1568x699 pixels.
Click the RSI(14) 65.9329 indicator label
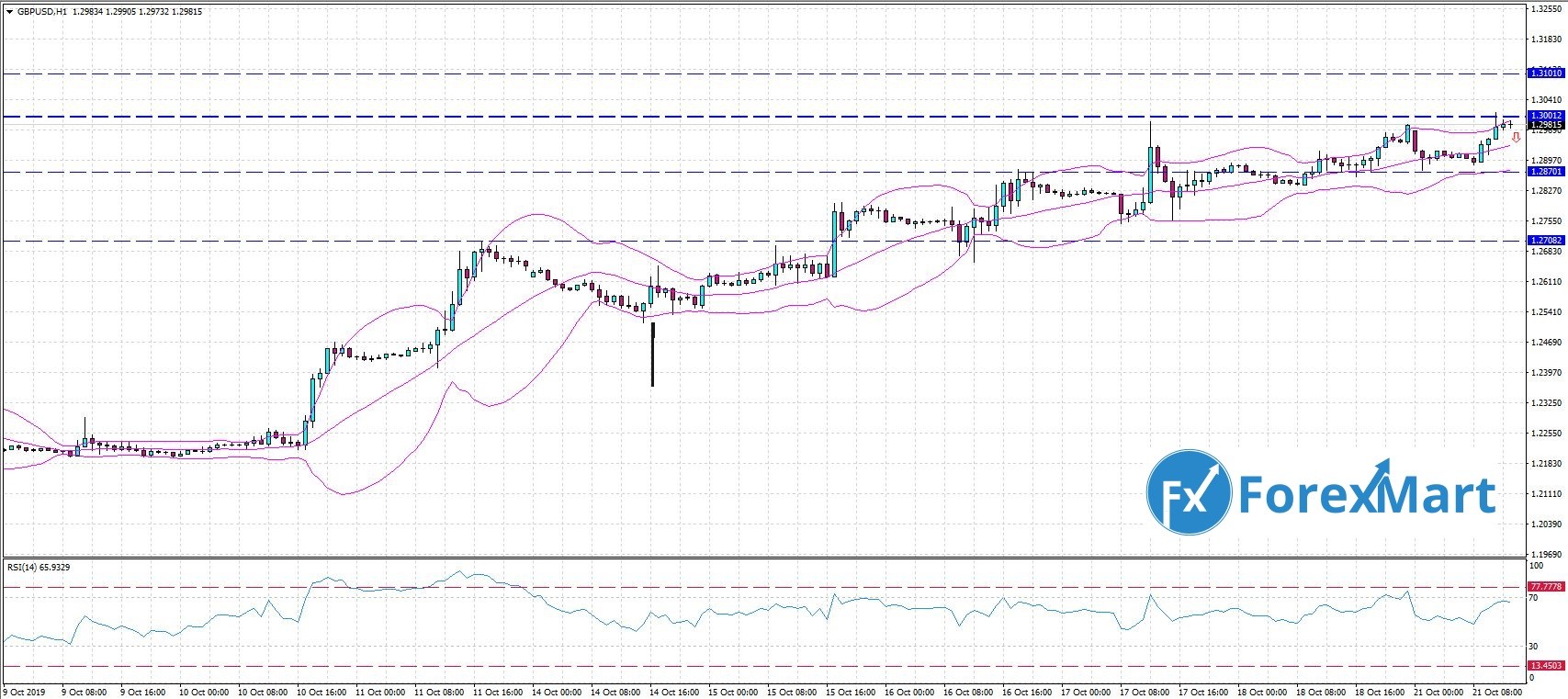39,568
